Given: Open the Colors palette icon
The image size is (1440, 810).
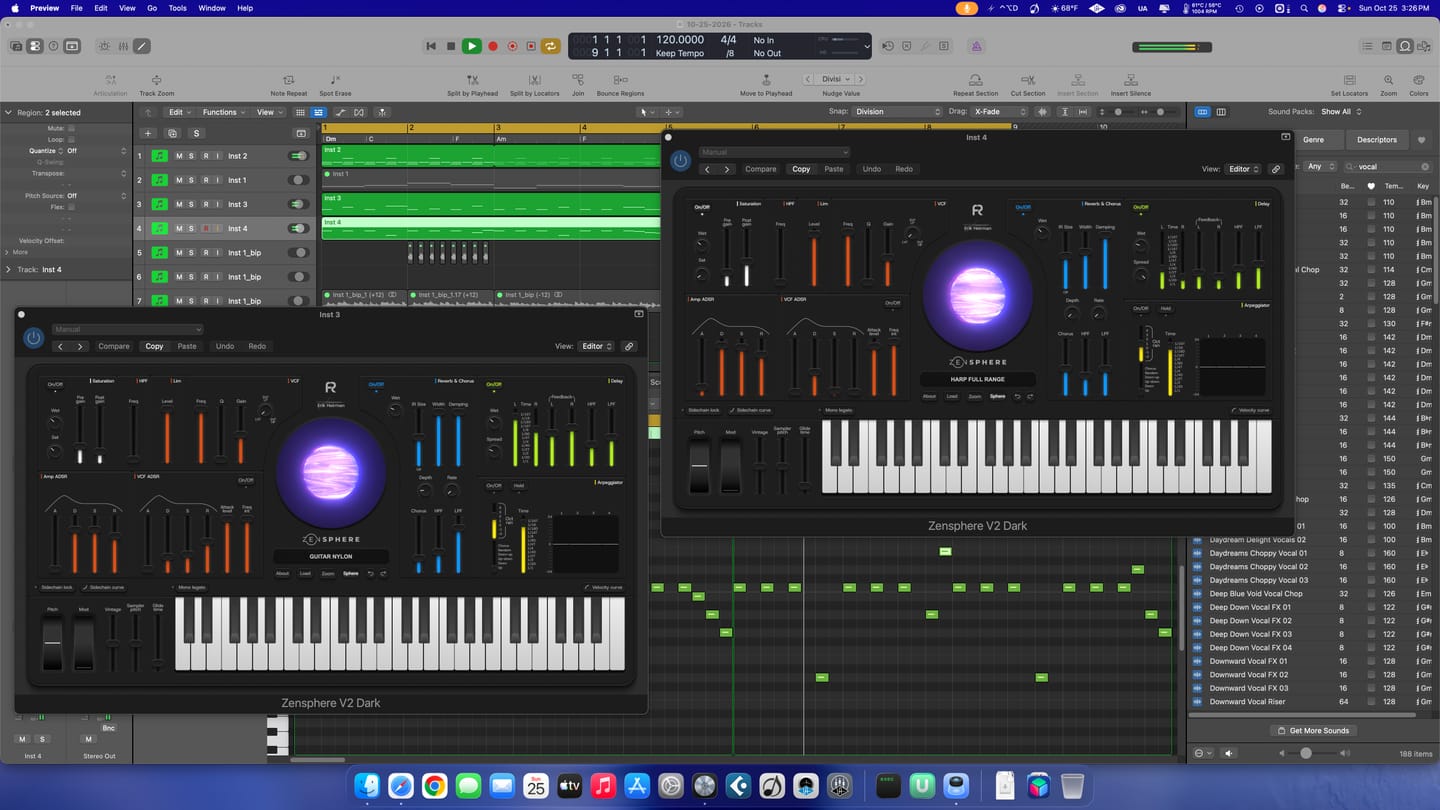Looking at the screenshot, I should 1418,85.
